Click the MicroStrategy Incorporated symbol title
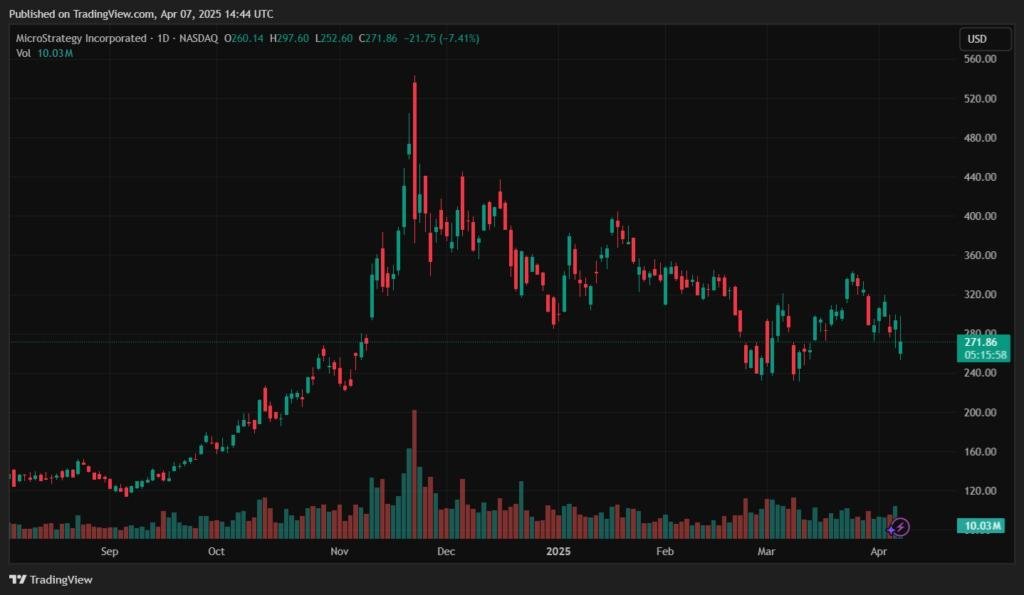Image resolution: width=1024 pixels, height=595 pixels. [x=79, y=39]
